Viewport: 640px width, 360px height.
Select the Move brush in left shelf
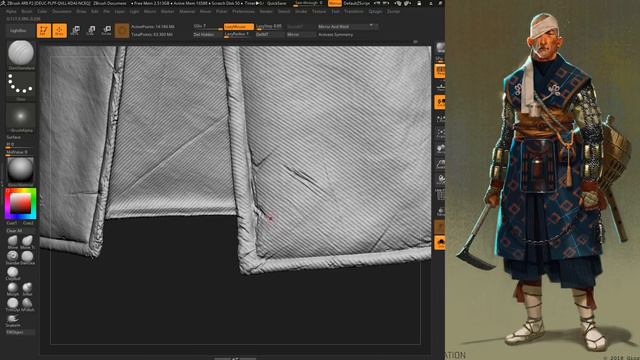[x=13, y=242]
